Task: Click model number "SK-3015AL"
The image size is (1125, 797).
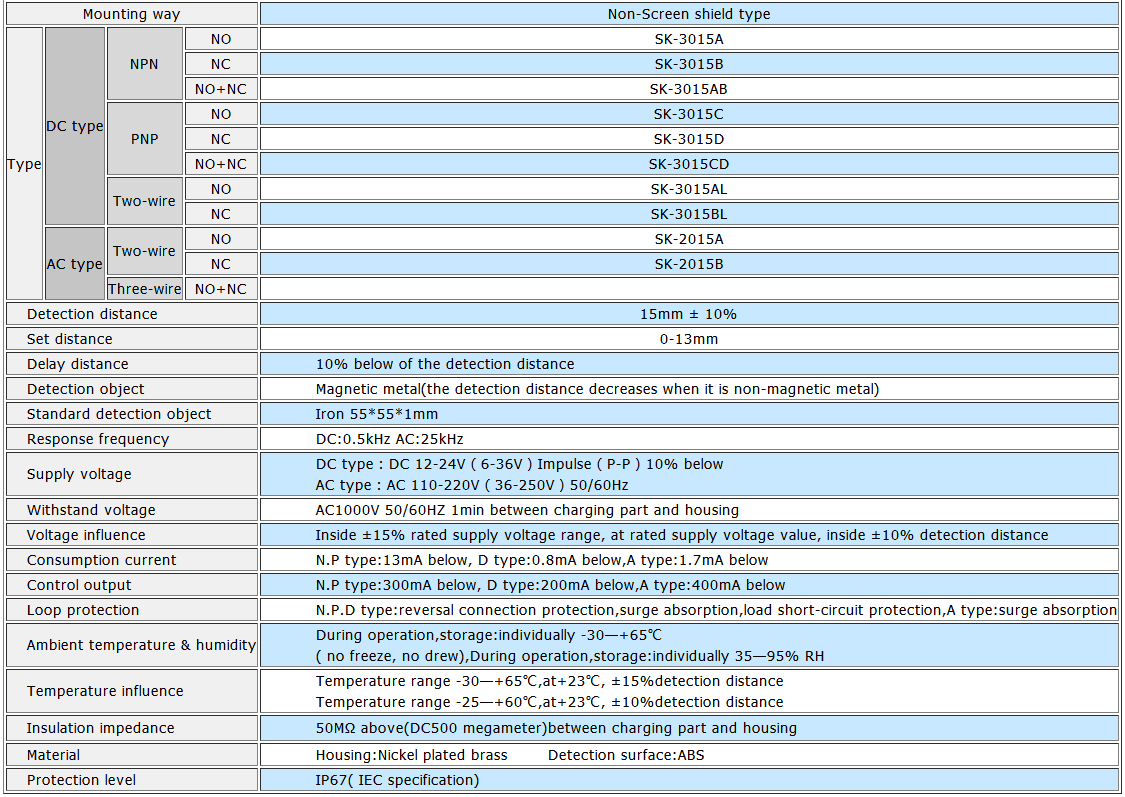Action: coord(689,189)
